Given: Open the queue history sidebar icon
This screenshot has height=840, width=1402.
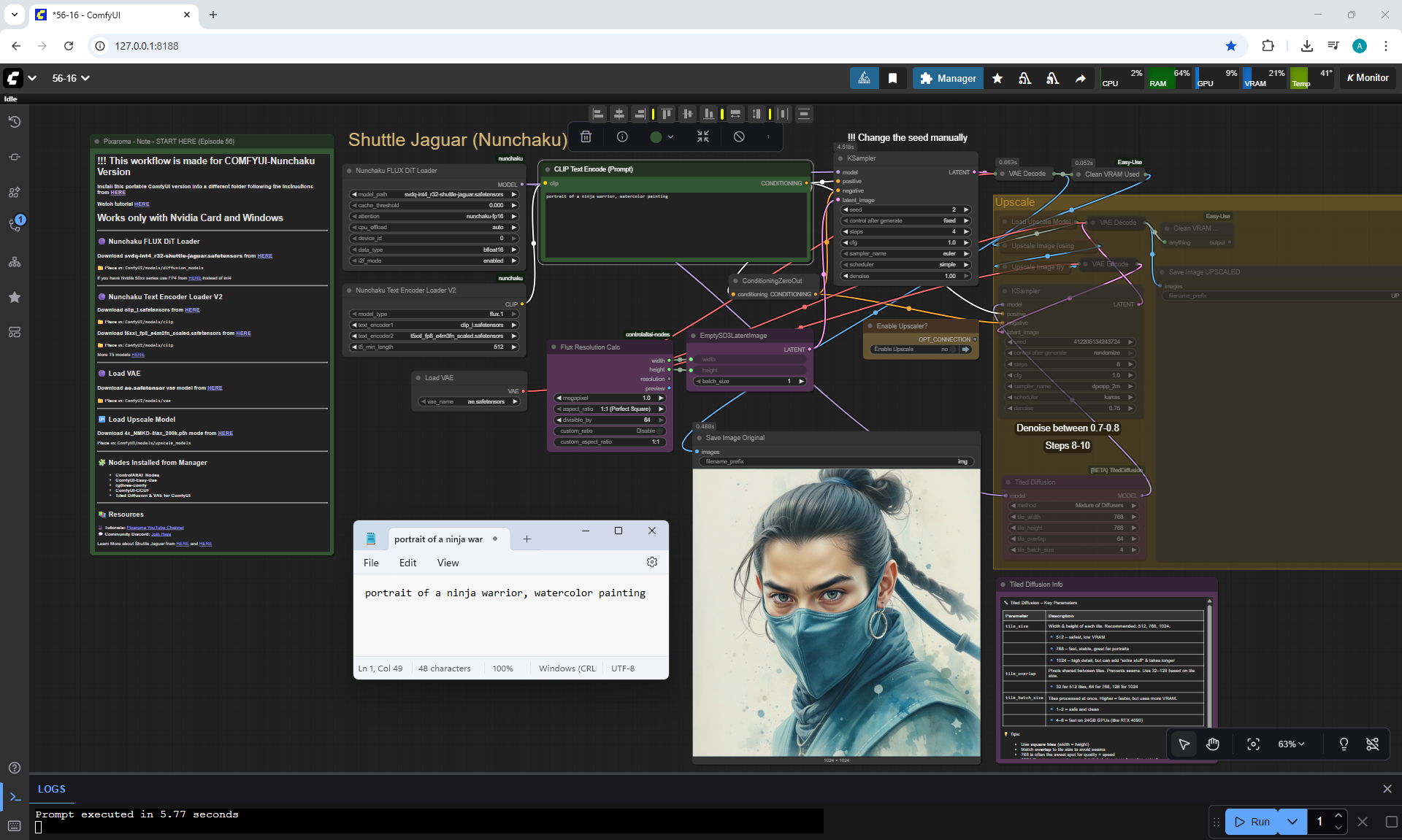Looking at the screenshot, I should (x=15, y=122).
